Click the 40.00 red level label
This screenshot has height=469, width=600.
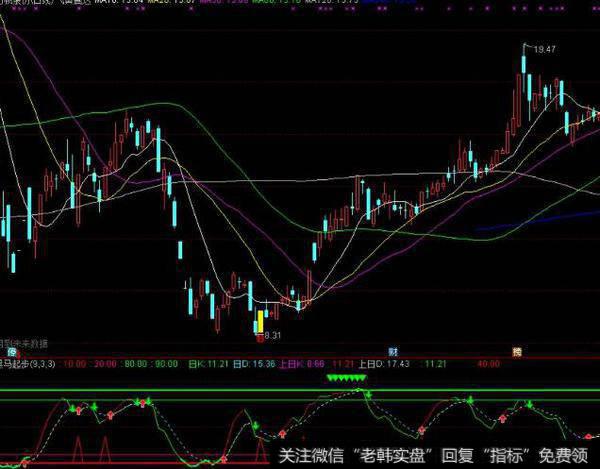[x=488, y=365]
